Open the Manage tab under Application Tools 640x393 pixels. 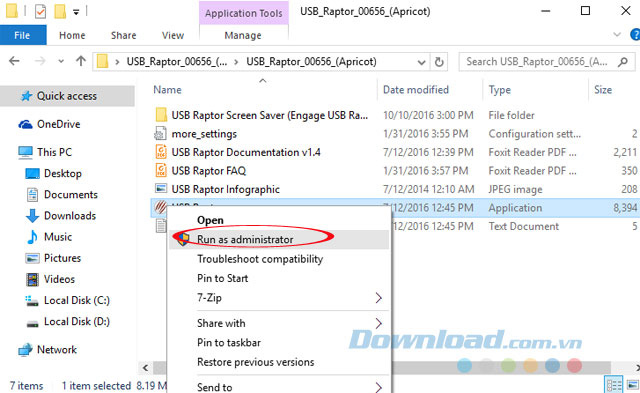(x=243, y=36)
